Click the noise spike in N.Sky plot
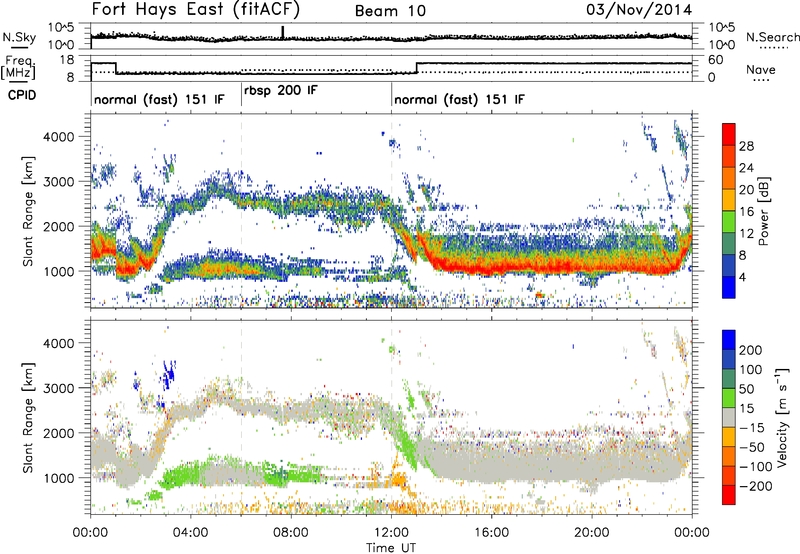800x554 pixels. click(x=283, y=32)
